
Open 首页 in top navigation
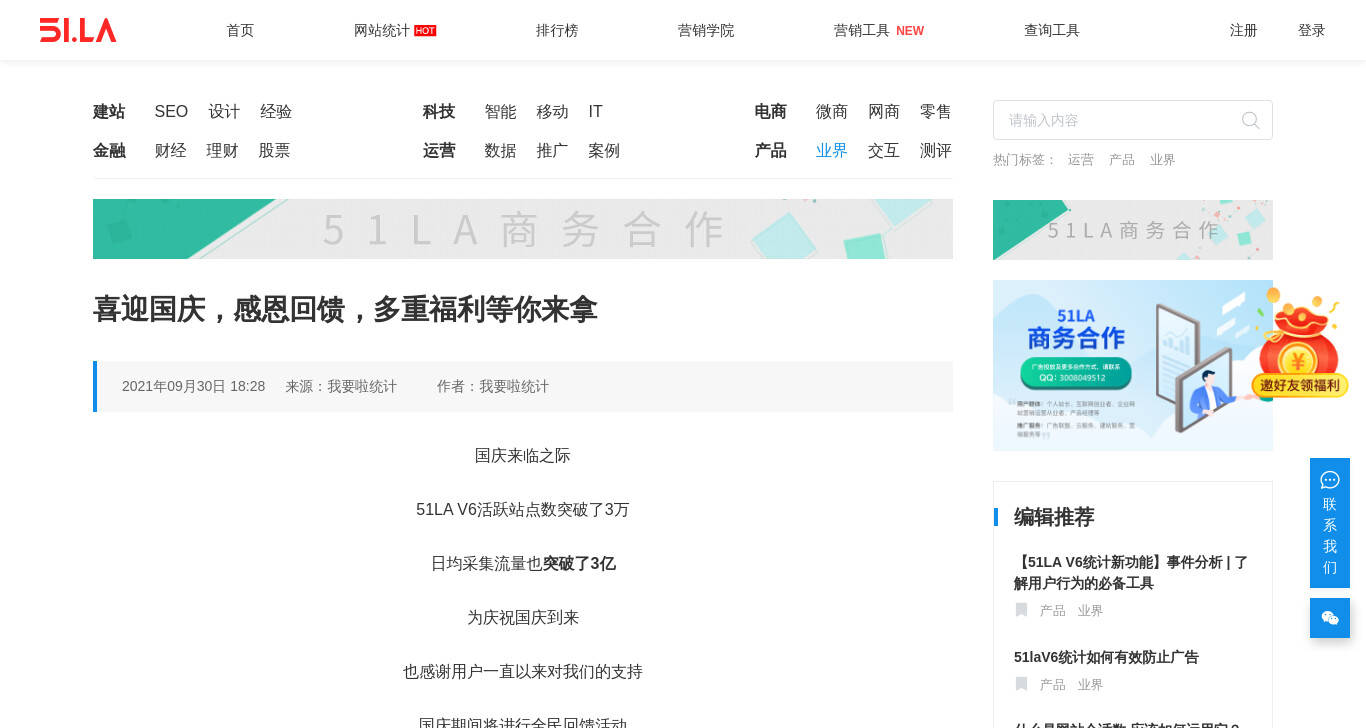click(x=240, y=30)
